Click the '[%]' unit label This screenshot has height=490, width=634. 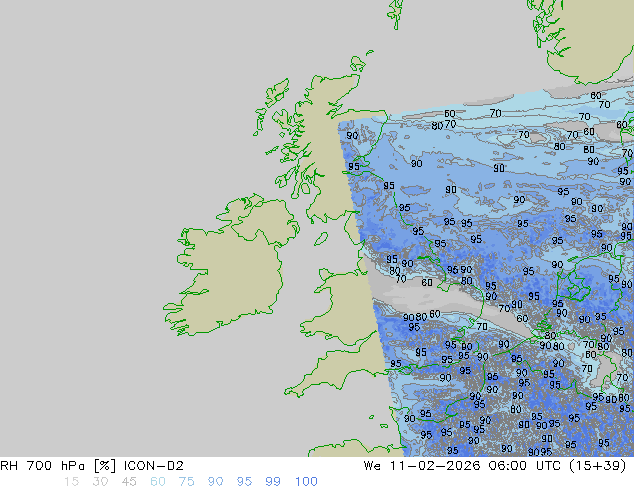click(104, 466)
